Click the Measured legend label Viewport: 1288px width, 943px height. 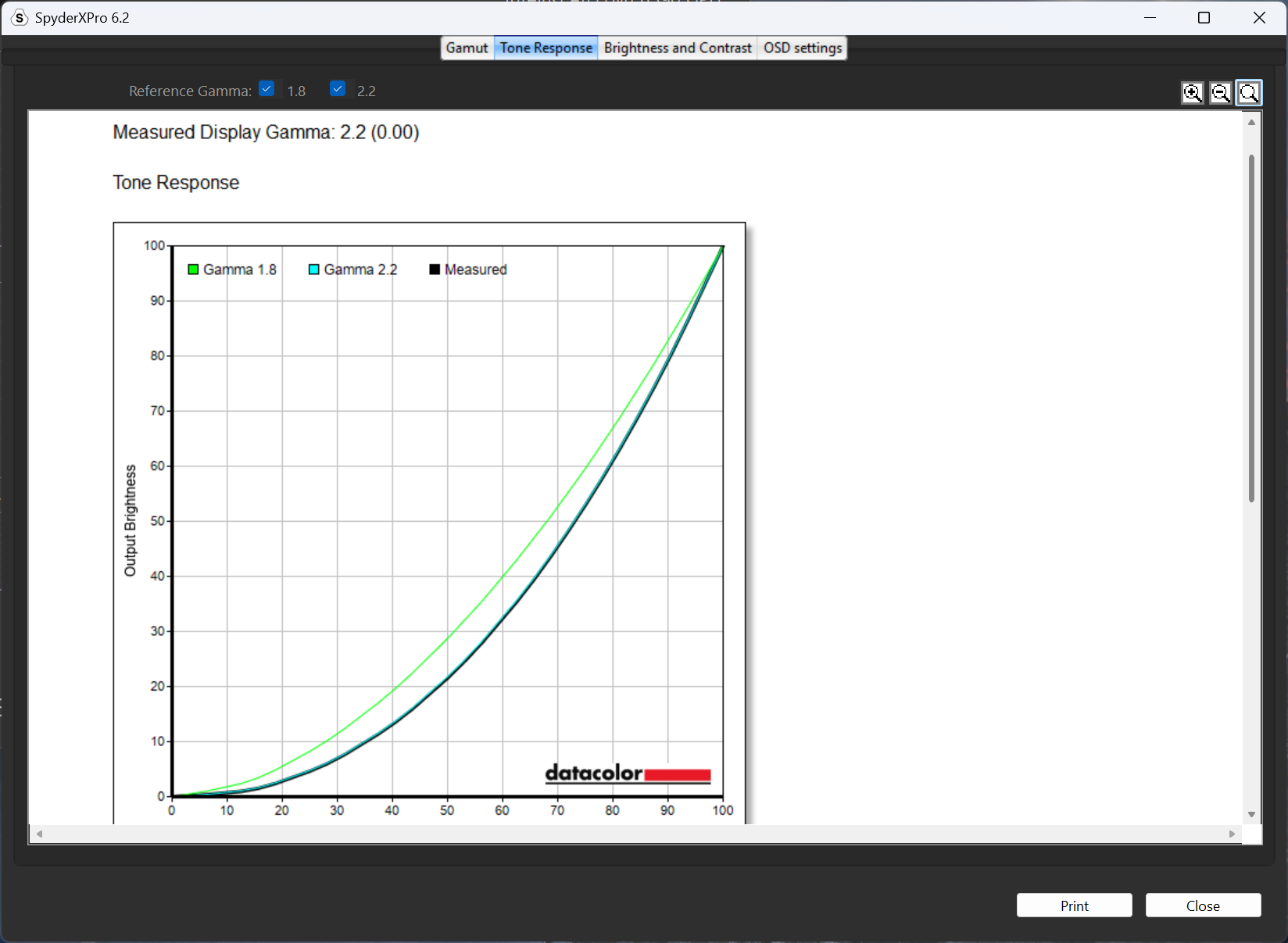coord(476,270)
